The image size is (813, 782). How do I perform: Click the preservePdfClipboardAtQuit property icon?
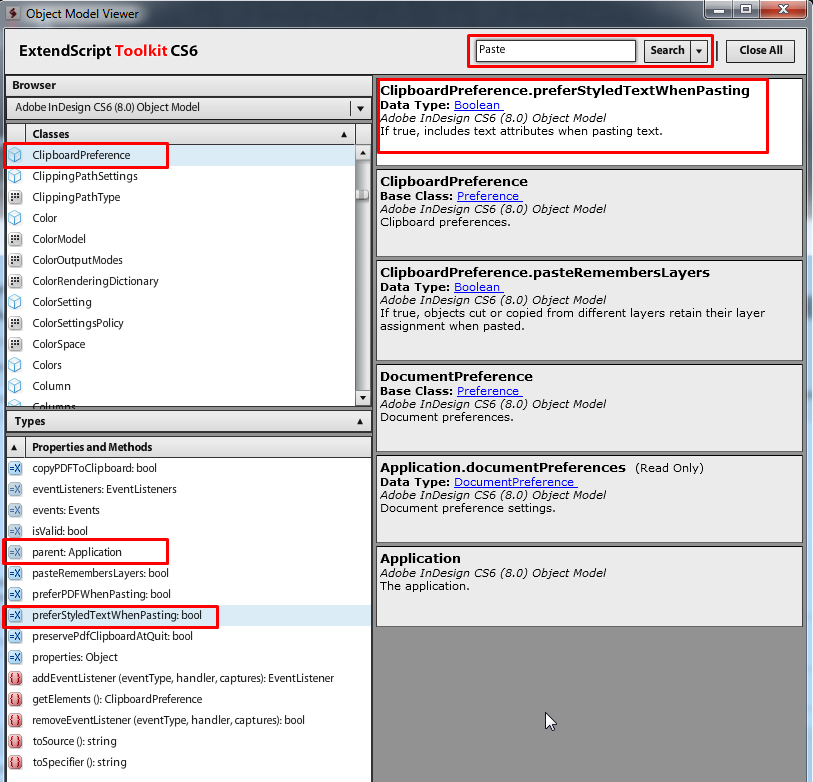16,636
